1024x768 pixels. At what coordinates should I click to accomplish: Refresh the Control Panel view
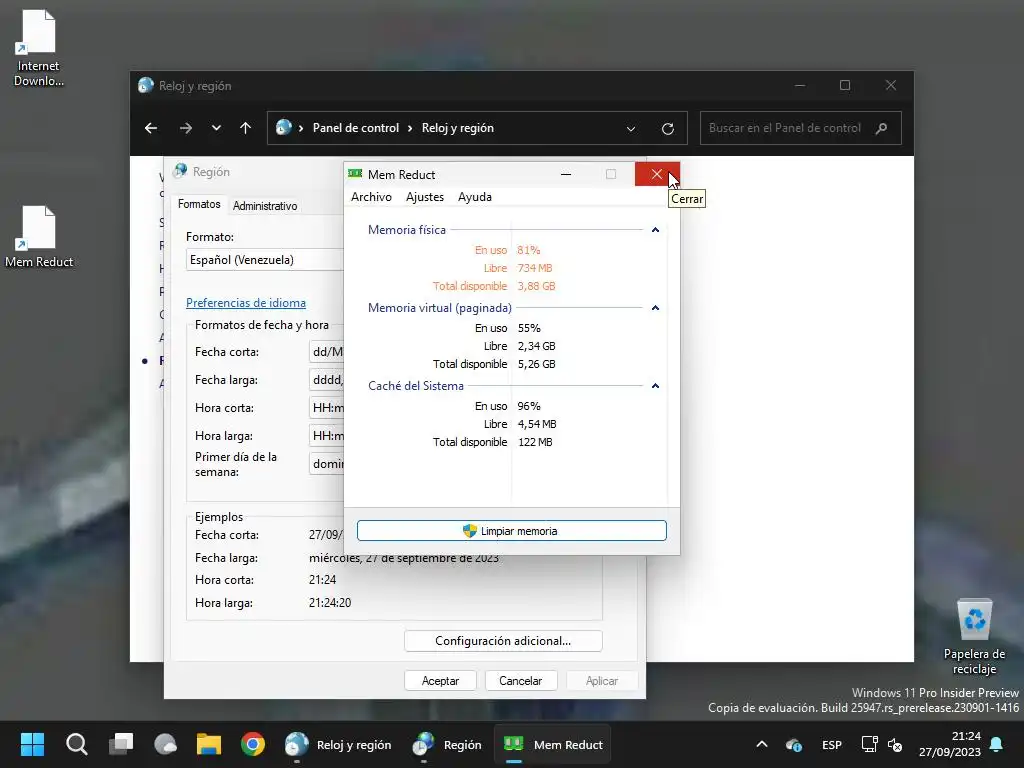(667, 129)
